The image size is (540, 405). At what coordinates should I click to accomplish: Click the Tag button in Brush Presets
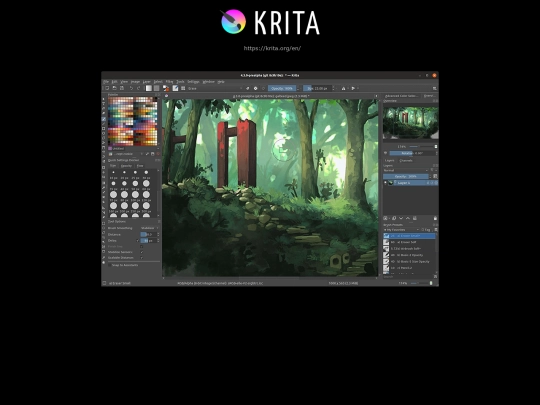(426, 230)
